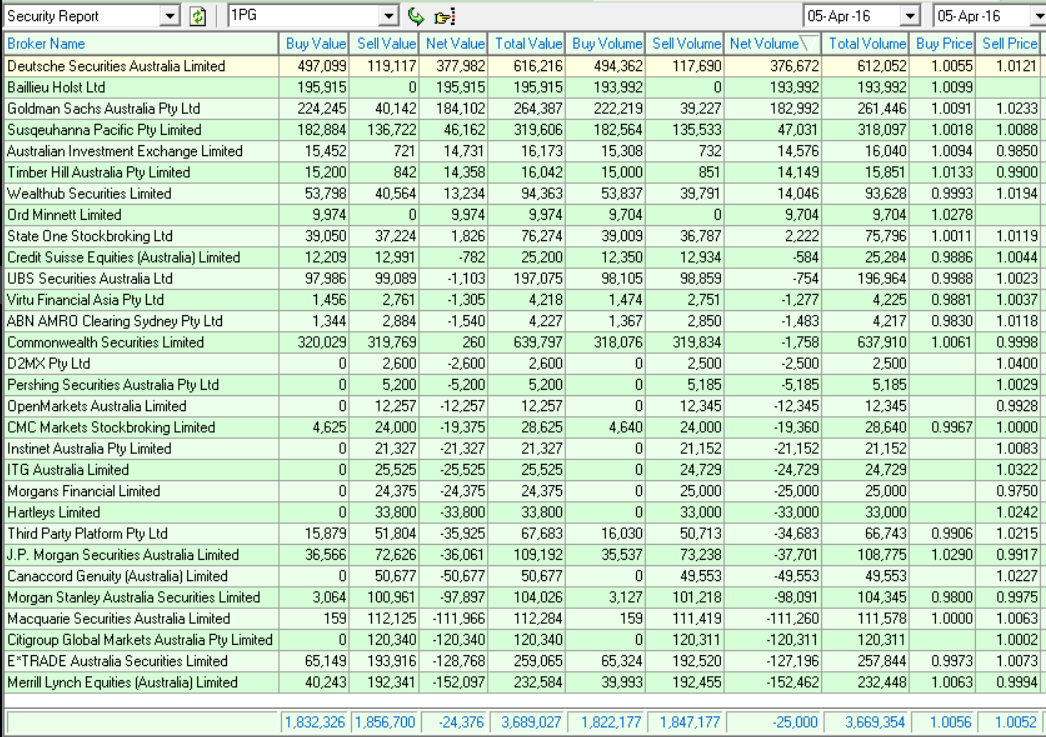The width and height of the screenshot is (1046, 737).
Task: Sort by the Buy Volume column header
Action: point(606,44)
